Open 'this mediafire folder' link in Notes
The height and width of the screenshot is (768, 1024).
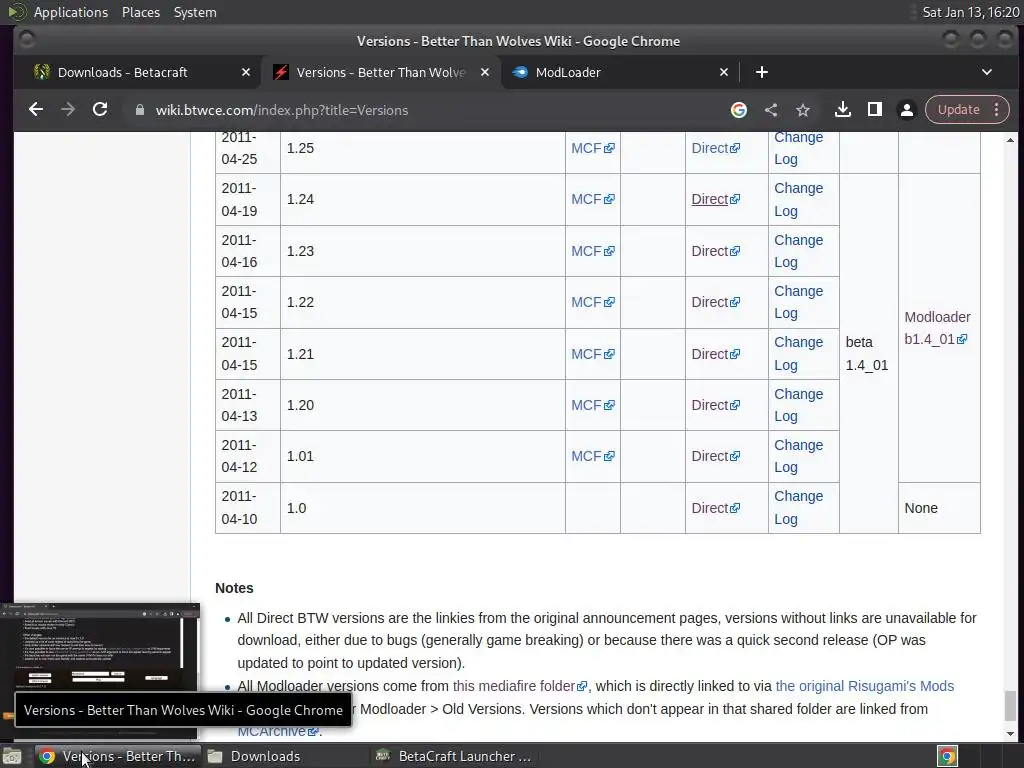(x=520, y=686)
